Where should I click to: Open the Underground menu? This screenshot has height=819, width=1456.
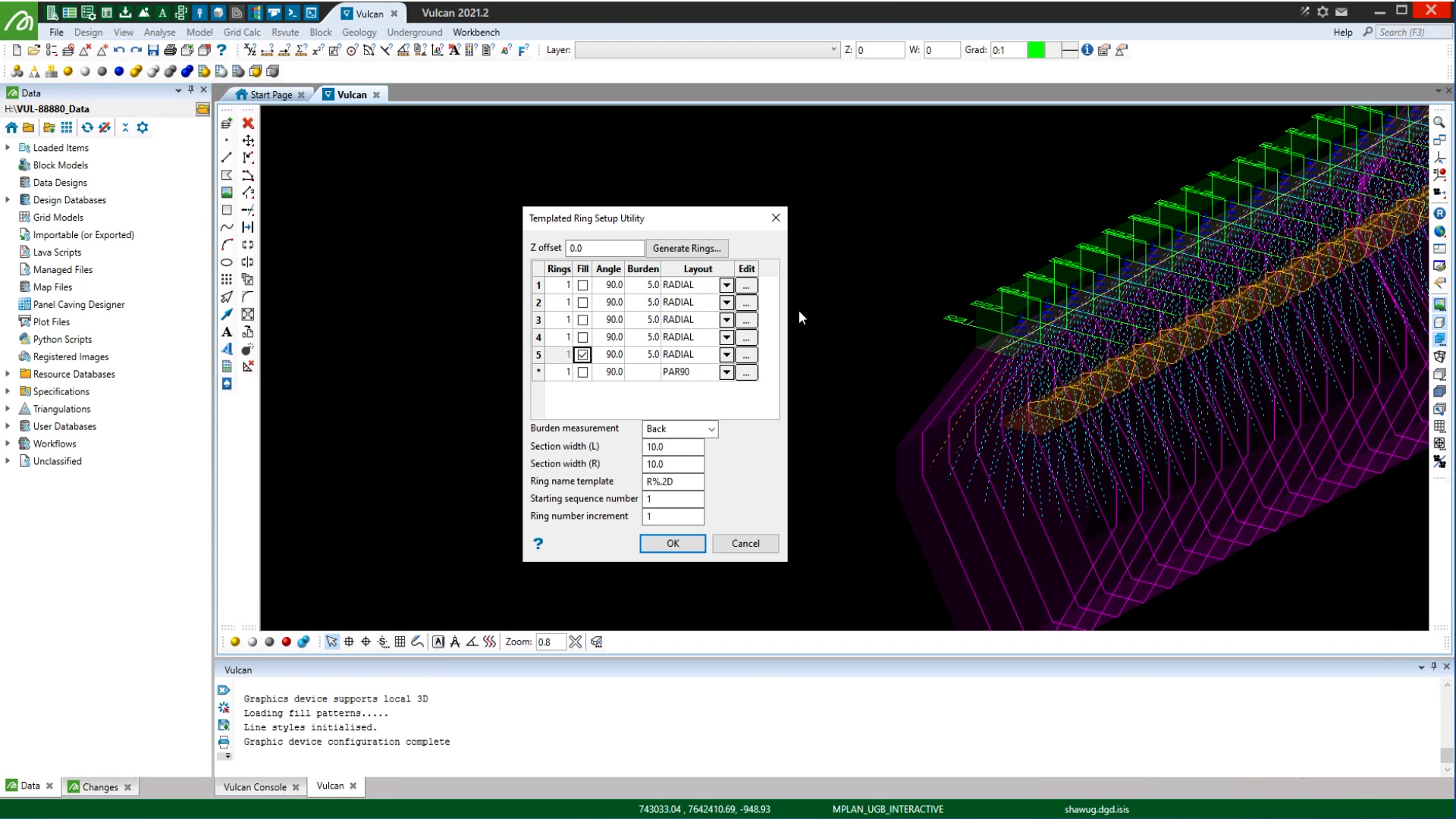[x=414, y=32]
